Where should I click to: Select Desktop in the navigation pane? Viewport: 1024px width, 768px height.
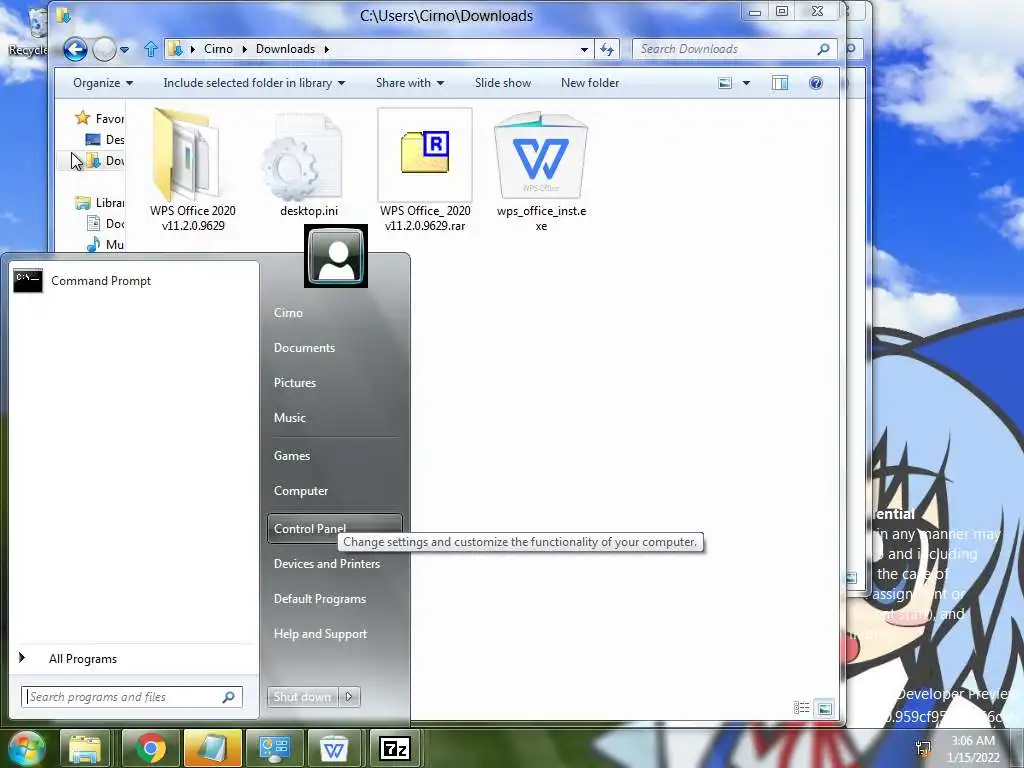[105, 139]
